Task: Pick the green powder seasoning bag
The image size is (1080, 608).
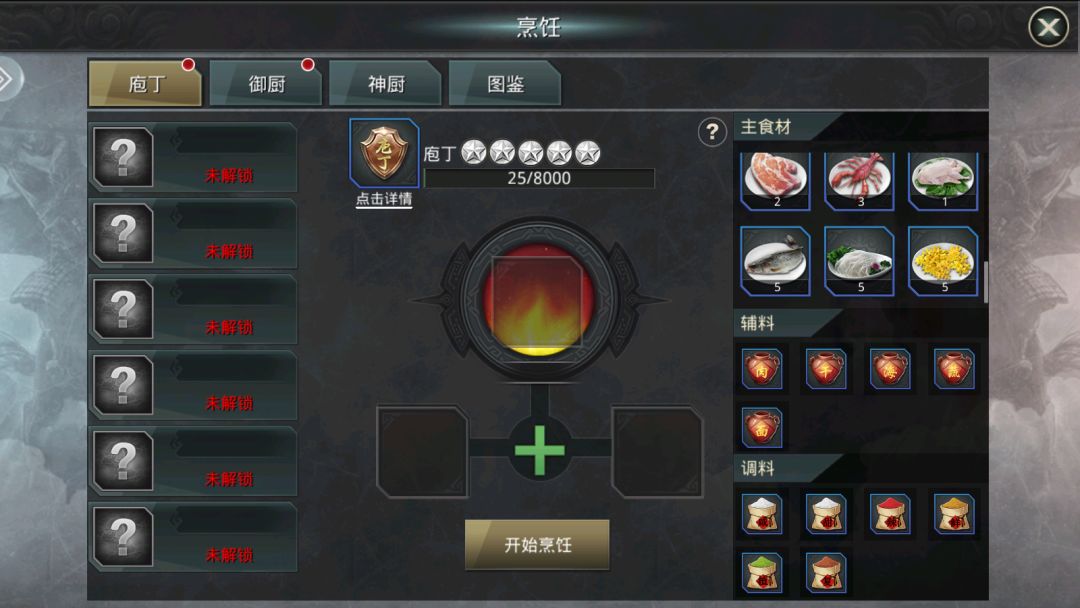Action: tap(762, 572)
